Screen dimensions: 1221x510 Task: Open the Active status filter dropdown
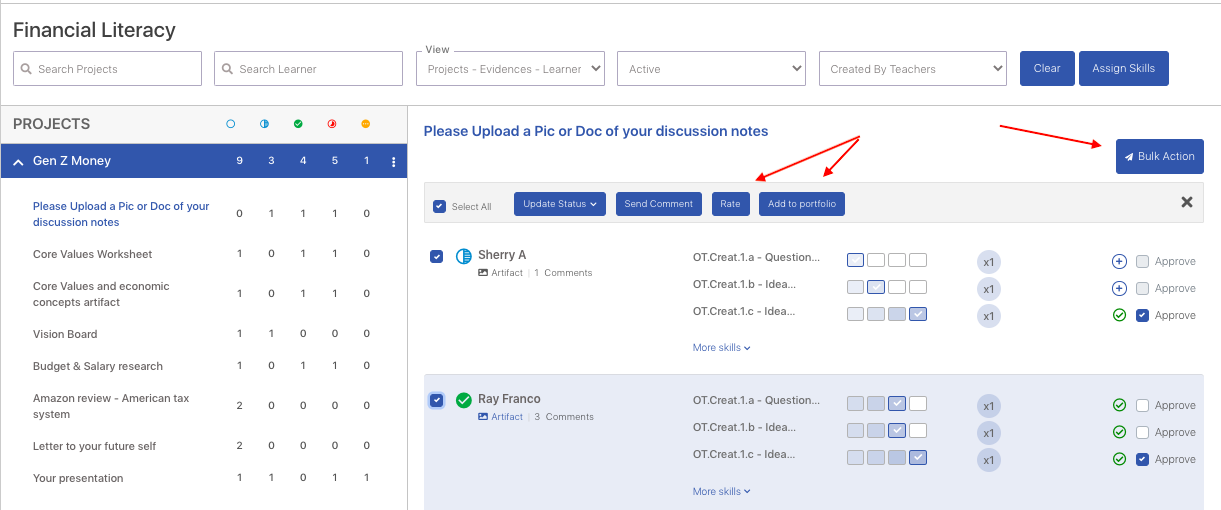click(711, 69)
